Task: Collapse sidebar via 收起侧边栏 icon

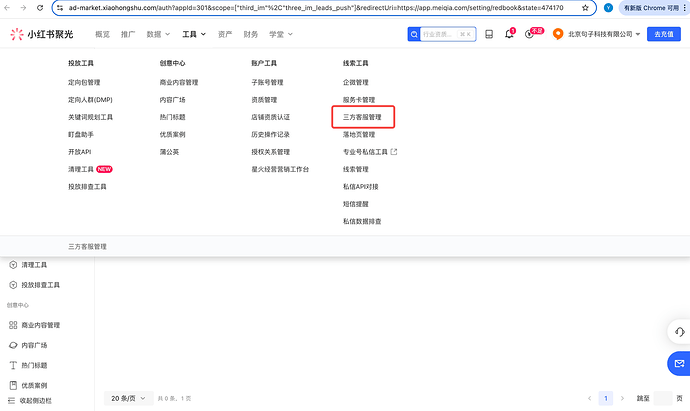Action: (x=12, y=401)
